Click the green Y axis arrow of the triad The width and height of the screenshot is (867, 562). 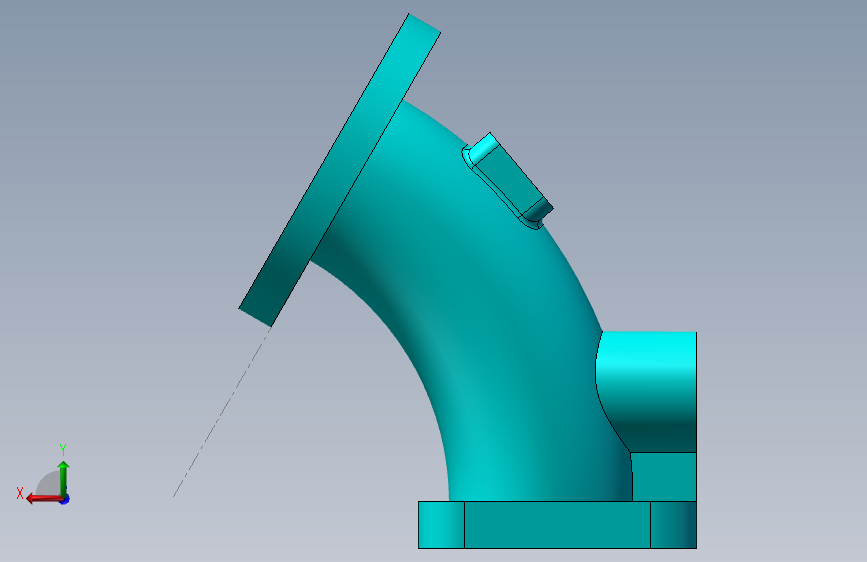63,477
